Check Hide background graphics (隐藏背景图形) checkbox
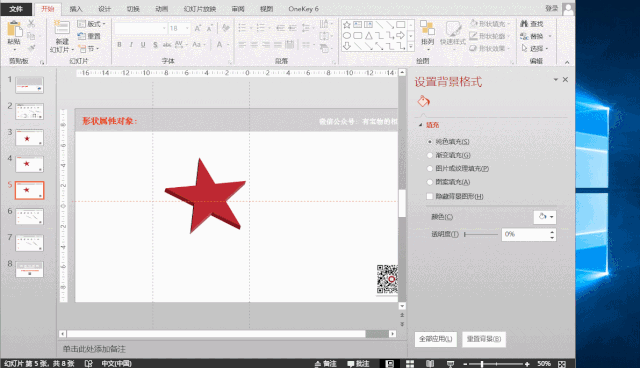This screenshot has width=640, height=368. coord(429,196)
